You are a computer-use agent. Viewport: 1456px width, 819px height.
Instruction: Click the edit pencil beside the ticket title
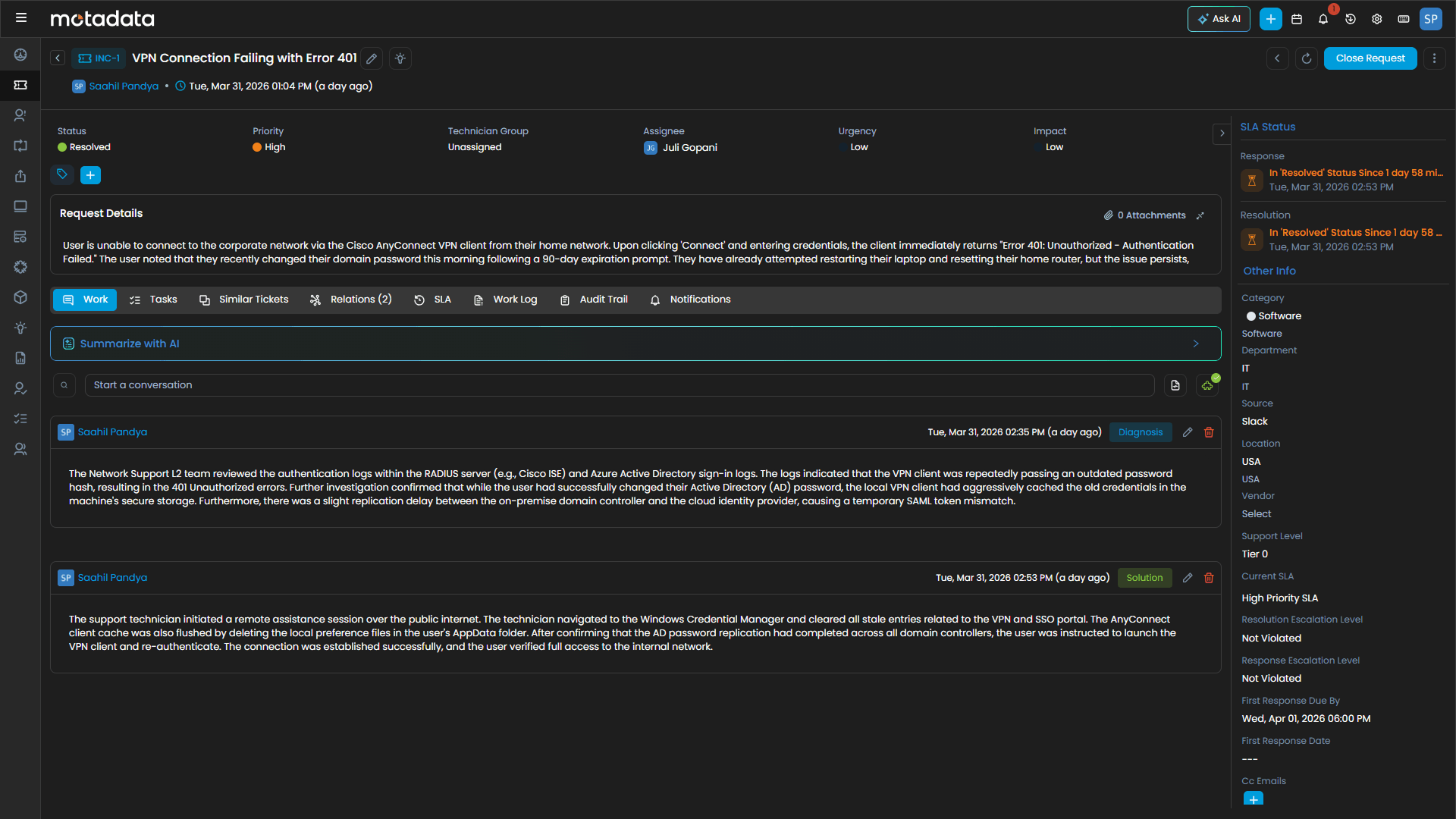pos(372,58)
